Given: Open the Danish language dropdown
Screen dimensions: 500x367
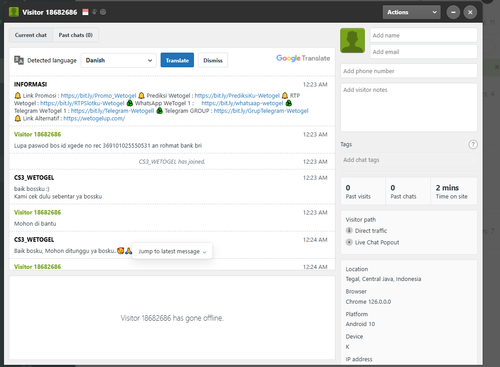Looking at the screenshot, I should click(118, 60).
